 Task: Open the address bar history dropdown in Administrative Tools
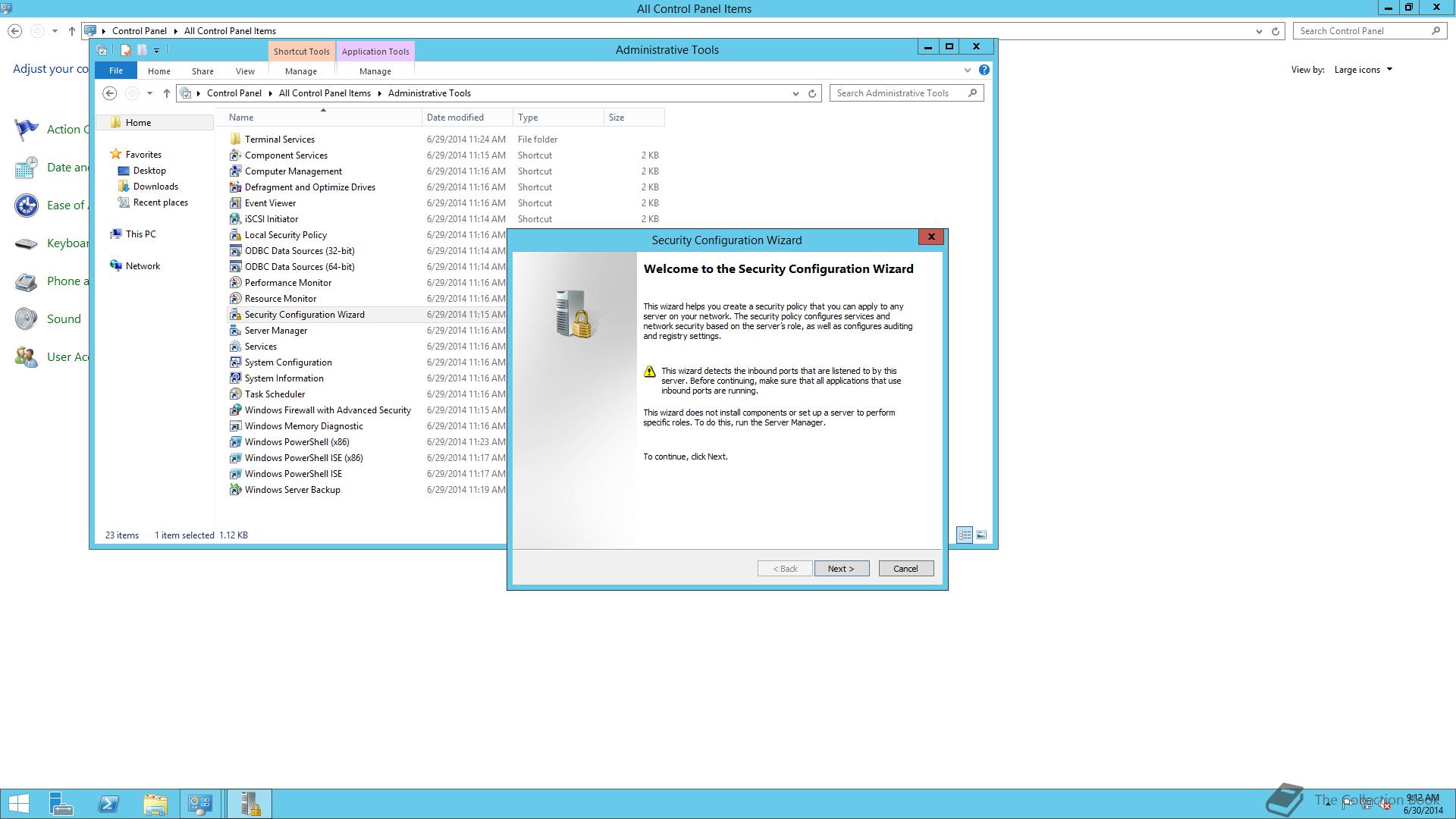click(x=795, y=93)
